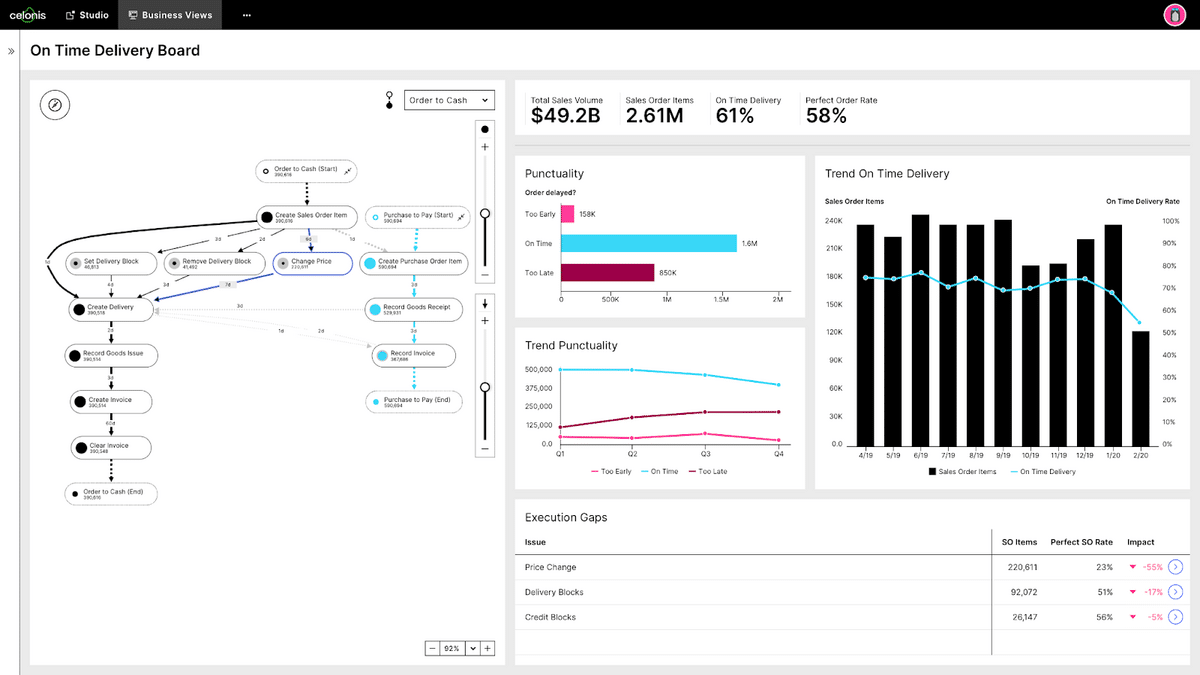Click the Create Delivery activity node
Image resolution: width=1200 pixels, height=675 pixels.
(111, 310)
